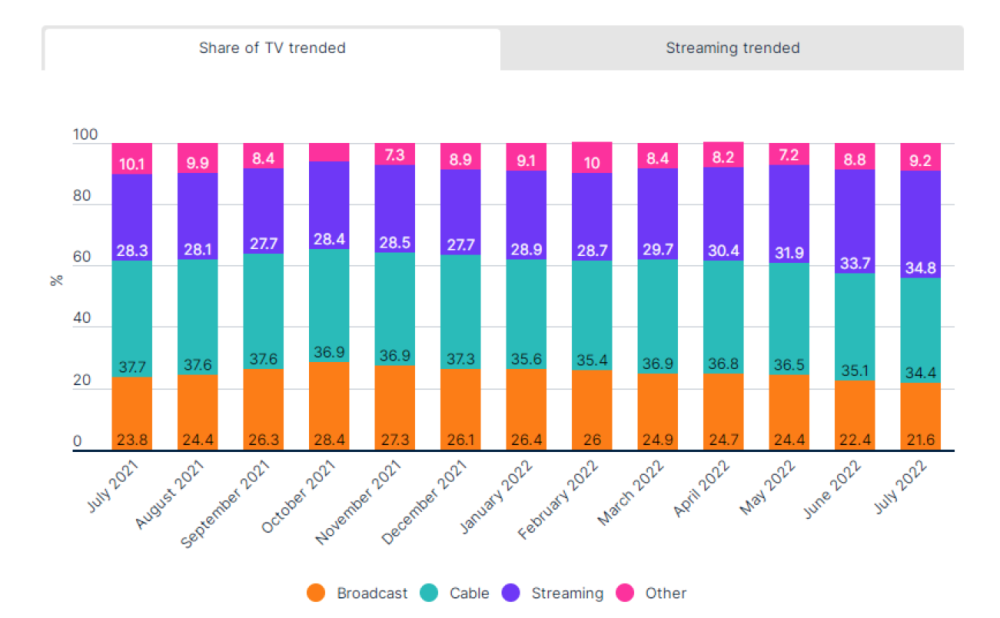Viewport: 1000px width, 618px height.
Task: Toggle the Broadcast legend orange circle
Action: click(316, 592)
